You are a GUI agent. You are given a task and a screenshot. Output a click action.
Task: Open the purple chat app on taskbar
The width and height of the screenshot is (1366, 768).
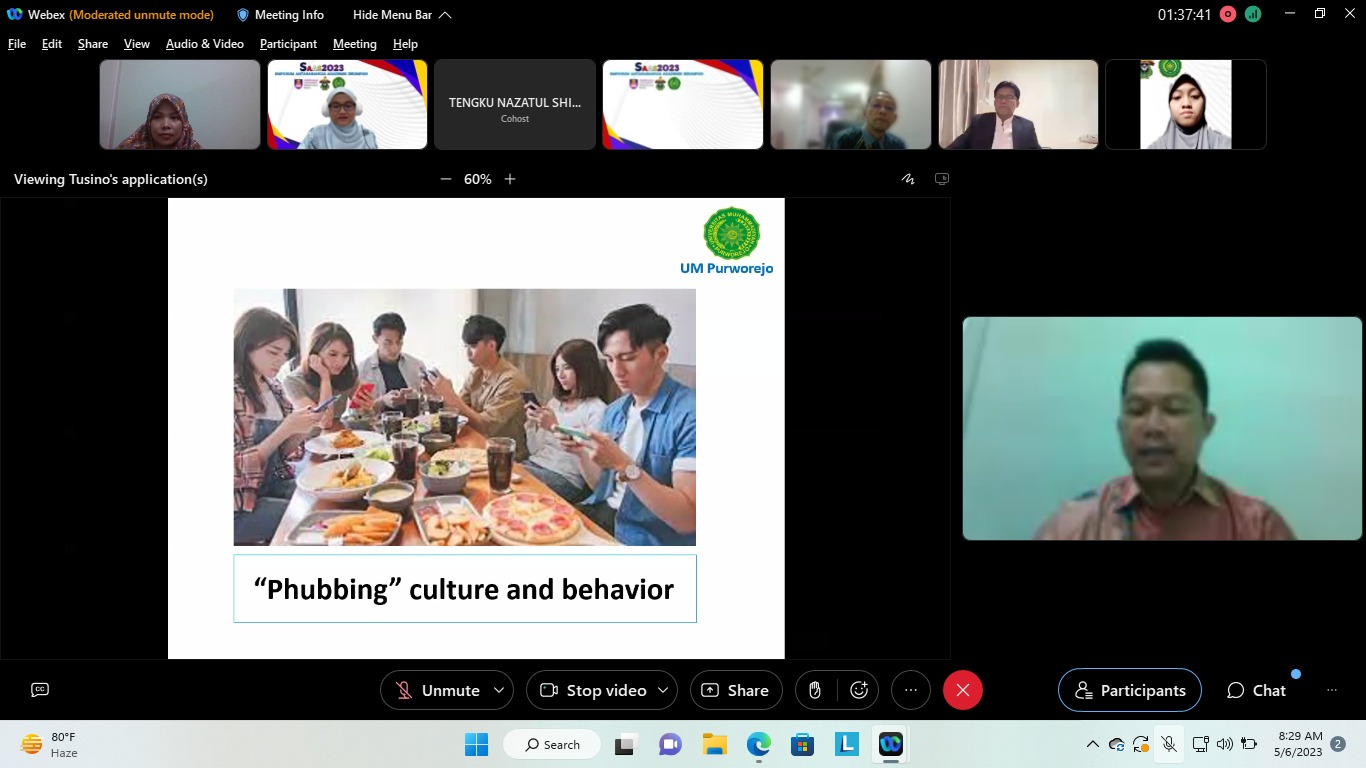point(670,744)
